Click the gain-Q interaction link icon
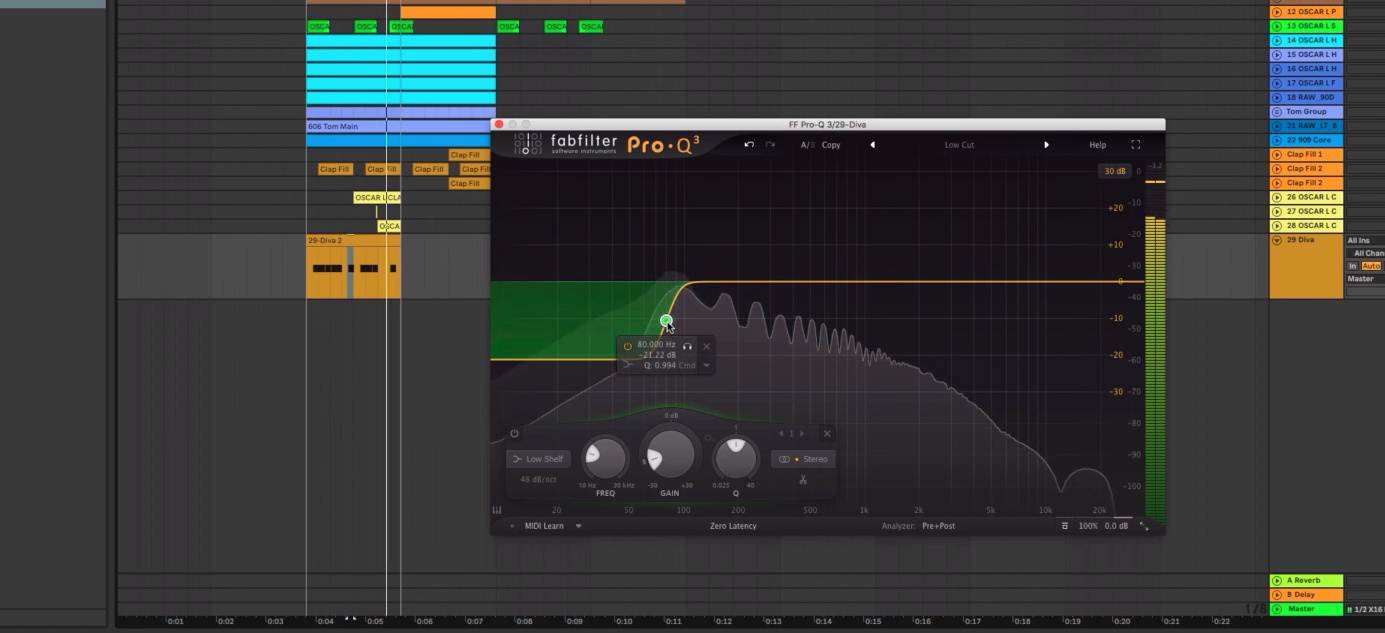 708,438
